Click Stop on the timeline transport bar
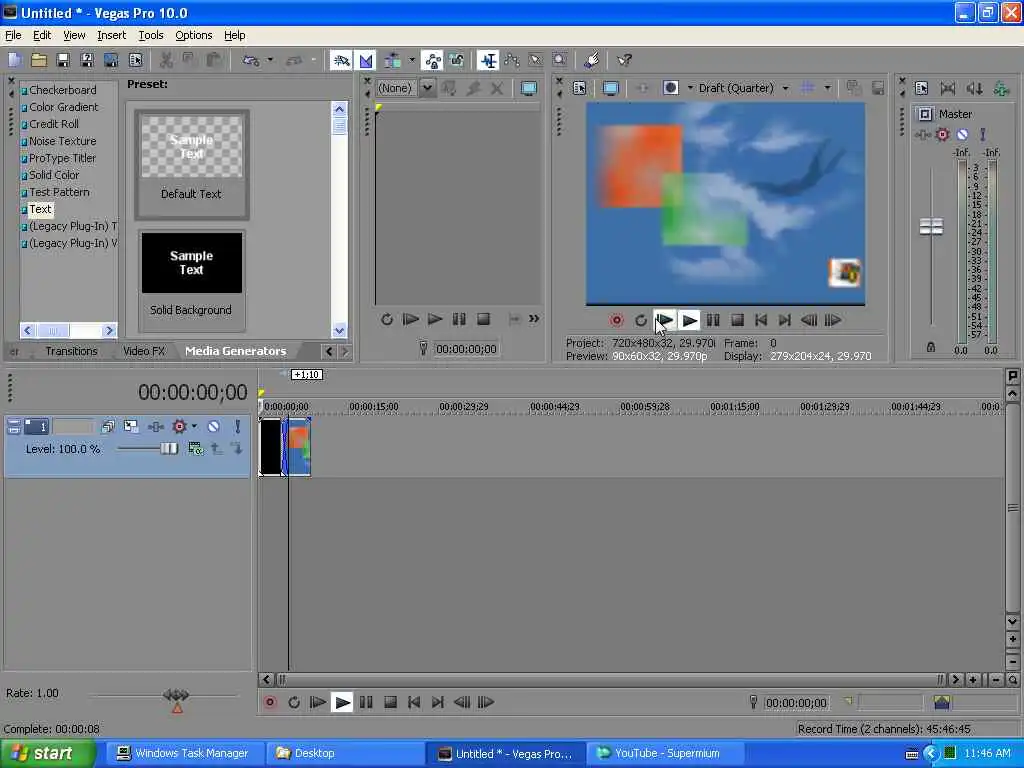 coord(391,703)
